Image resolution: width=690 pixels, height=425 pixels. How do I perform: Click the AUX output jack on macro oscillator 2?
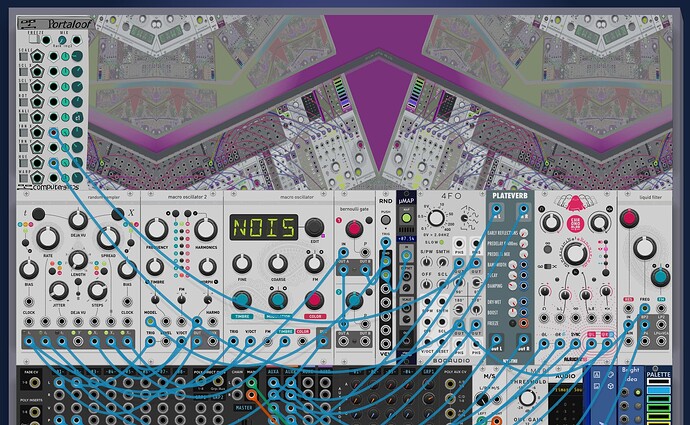(x=213, y=341)
